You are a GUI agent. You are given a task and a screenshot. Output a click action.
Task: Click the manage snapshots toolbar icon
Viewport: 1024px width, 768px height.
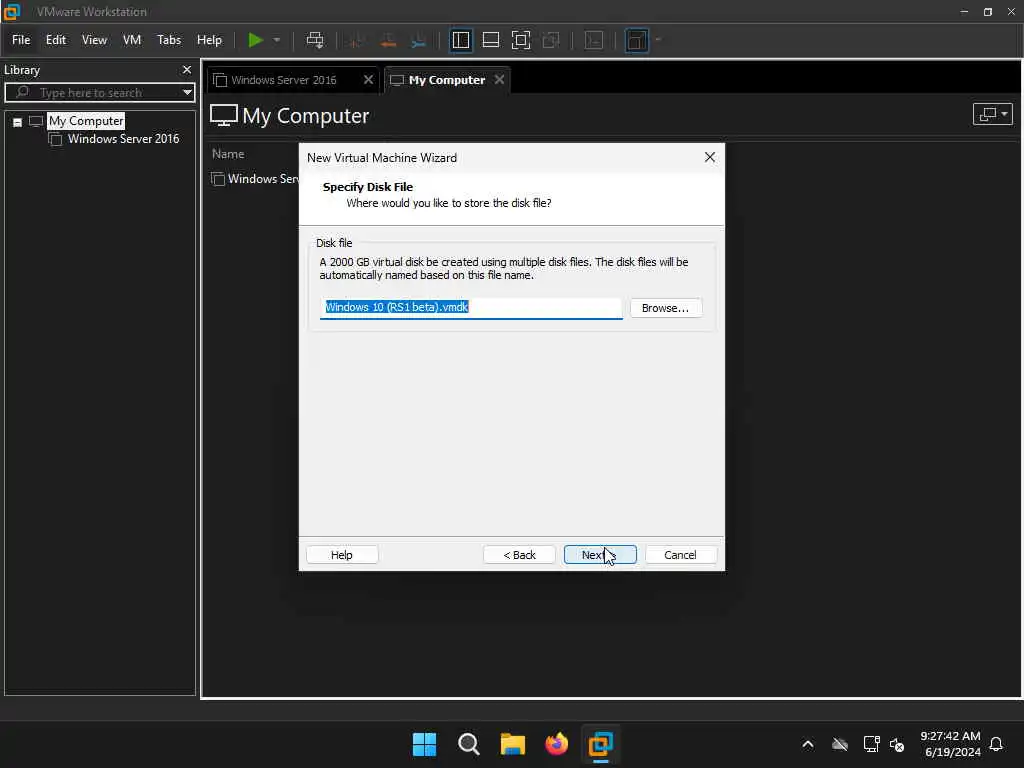click(x=419, y=40)
